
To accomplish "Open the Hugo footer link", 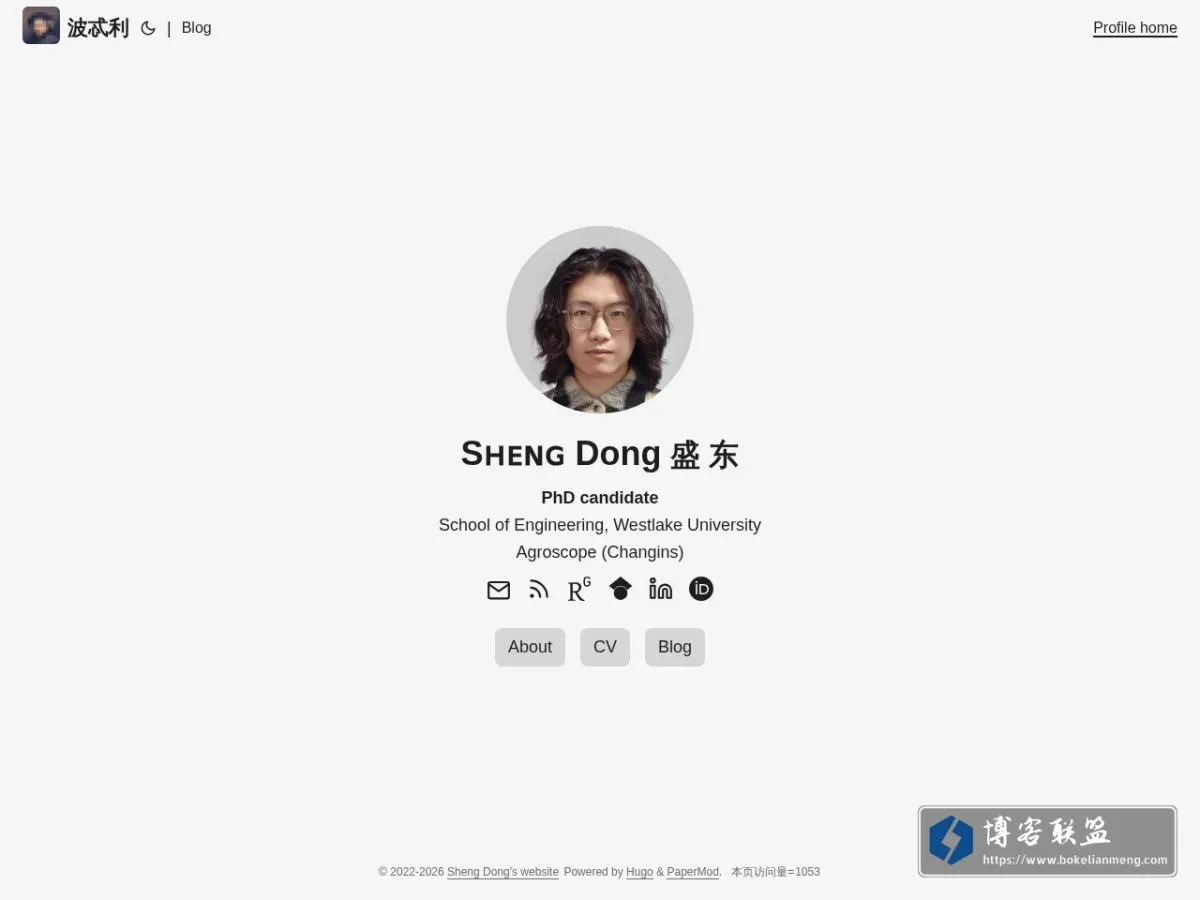I will click(640, 872).
